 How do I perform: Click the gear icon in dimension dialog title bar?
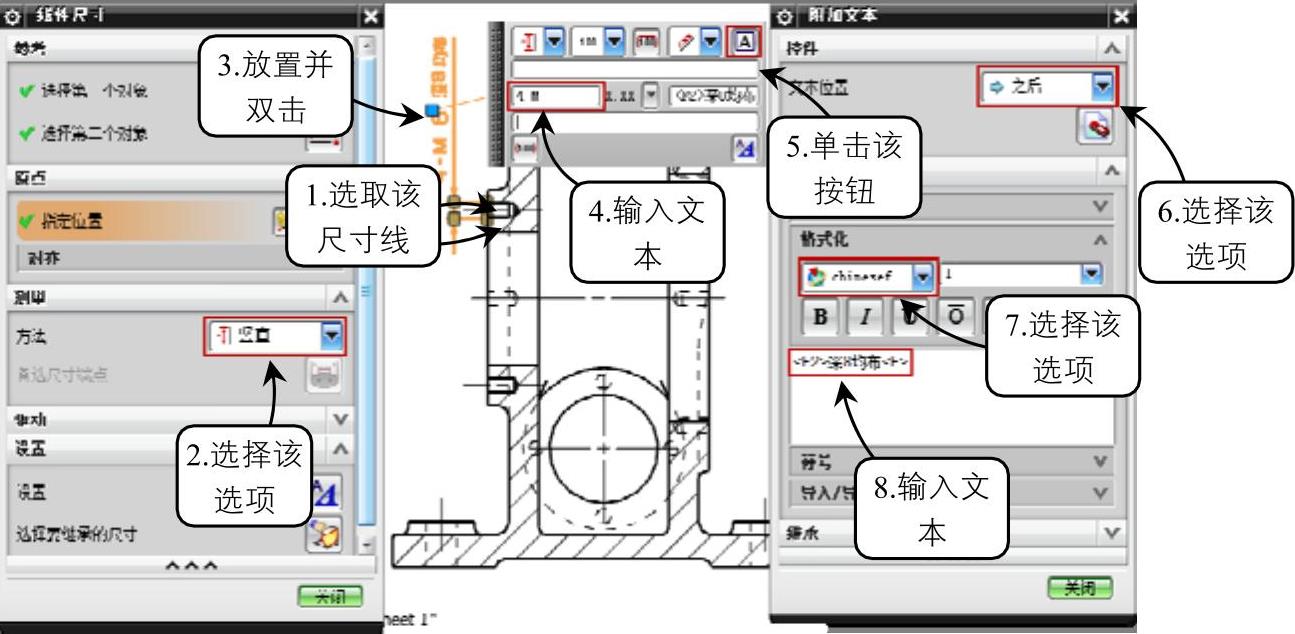14,16
